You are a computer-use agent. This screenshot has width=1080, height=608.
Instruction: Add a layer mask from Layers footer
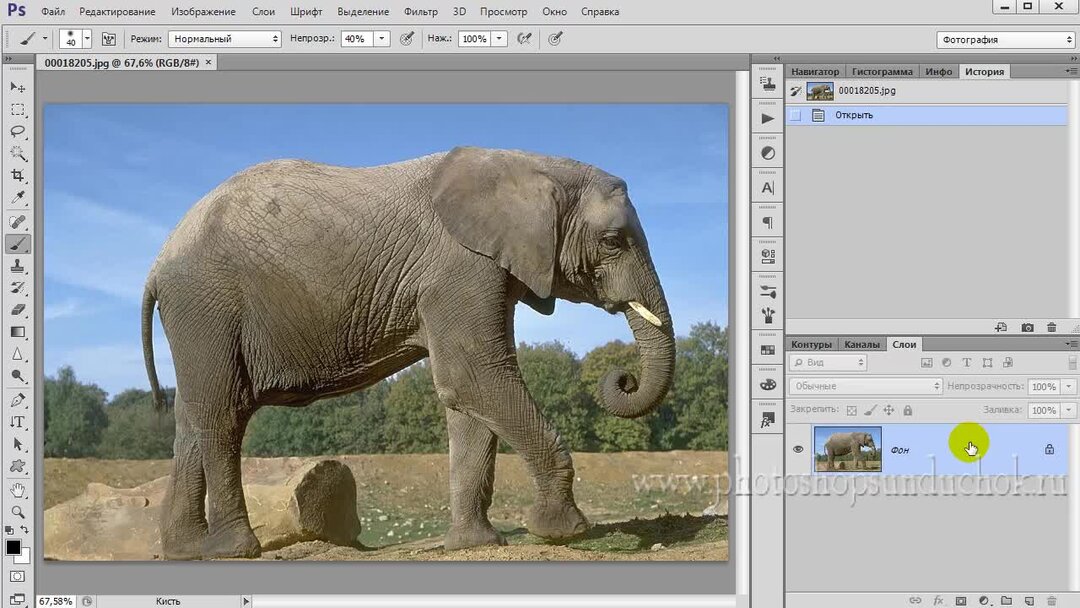click(961, 601)
